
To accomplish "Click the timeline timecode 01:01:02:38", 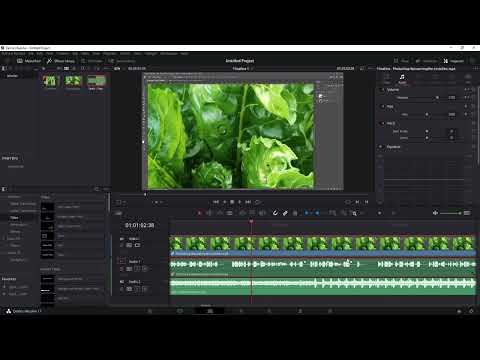I will point(139,225).
